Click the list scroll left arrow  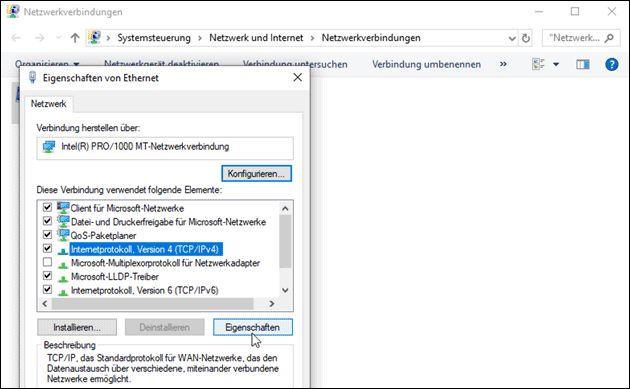pyautogui.click(x=45, y=303)
